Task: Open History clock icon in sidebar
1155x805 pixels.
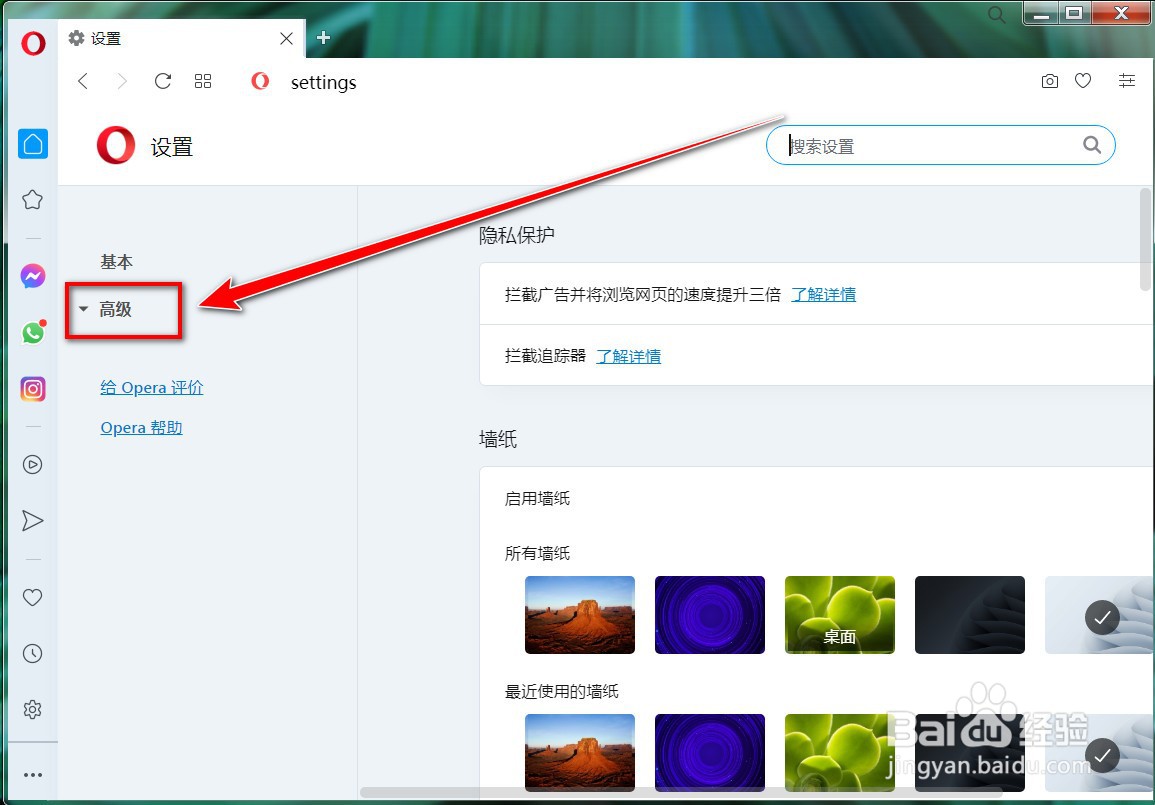Action: click(x=32, y=653)
